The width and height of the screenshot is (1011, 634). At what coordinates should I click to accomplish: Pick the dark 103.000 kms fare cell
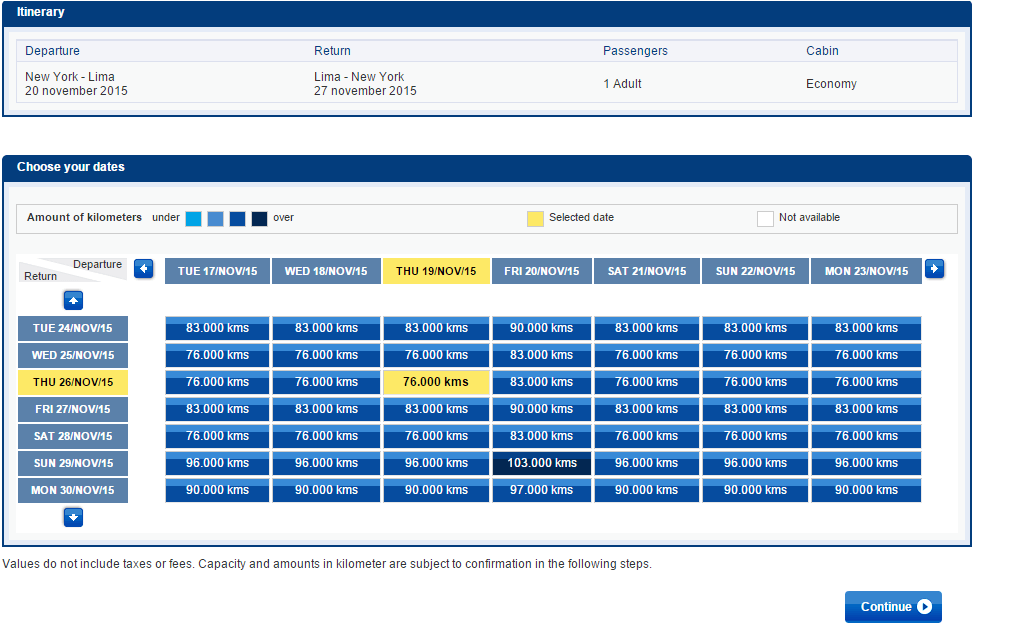[x=542, y=464]
